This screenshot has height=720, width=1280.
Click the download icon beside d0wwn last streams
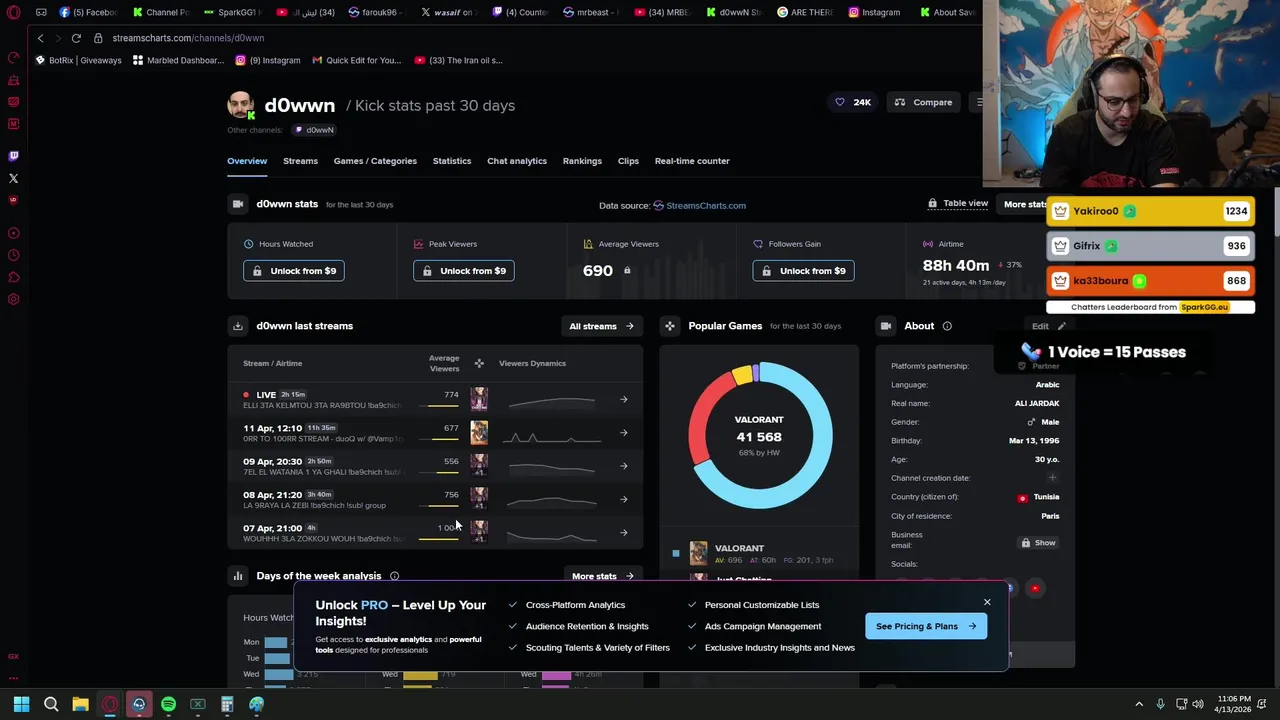coord(238,326)
